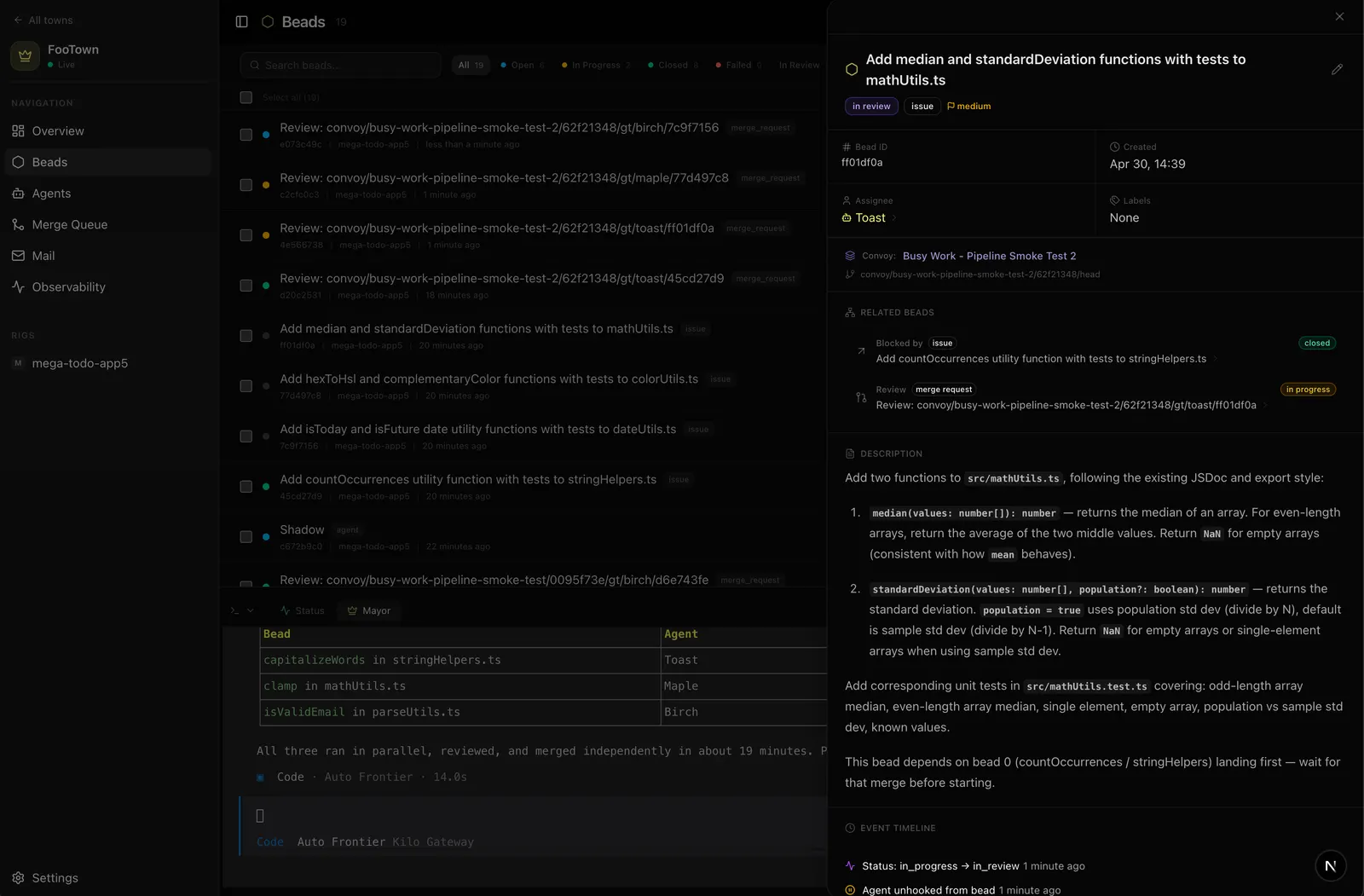The image size is (1364, 896).
Task: Open countOccurrences bead in list
Action: [x=468, y=479]
